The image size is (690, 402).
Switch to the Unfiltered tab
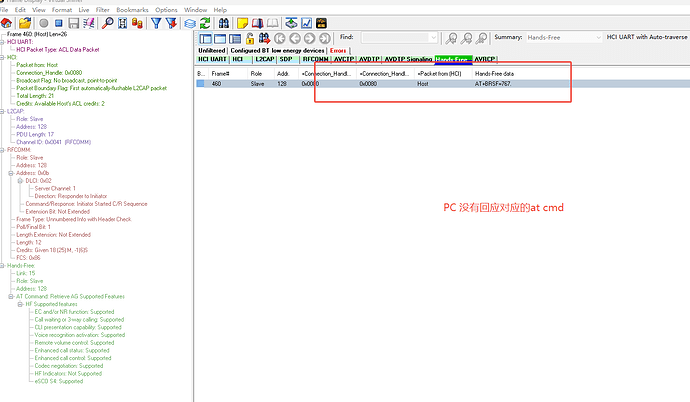coord(212,51)
